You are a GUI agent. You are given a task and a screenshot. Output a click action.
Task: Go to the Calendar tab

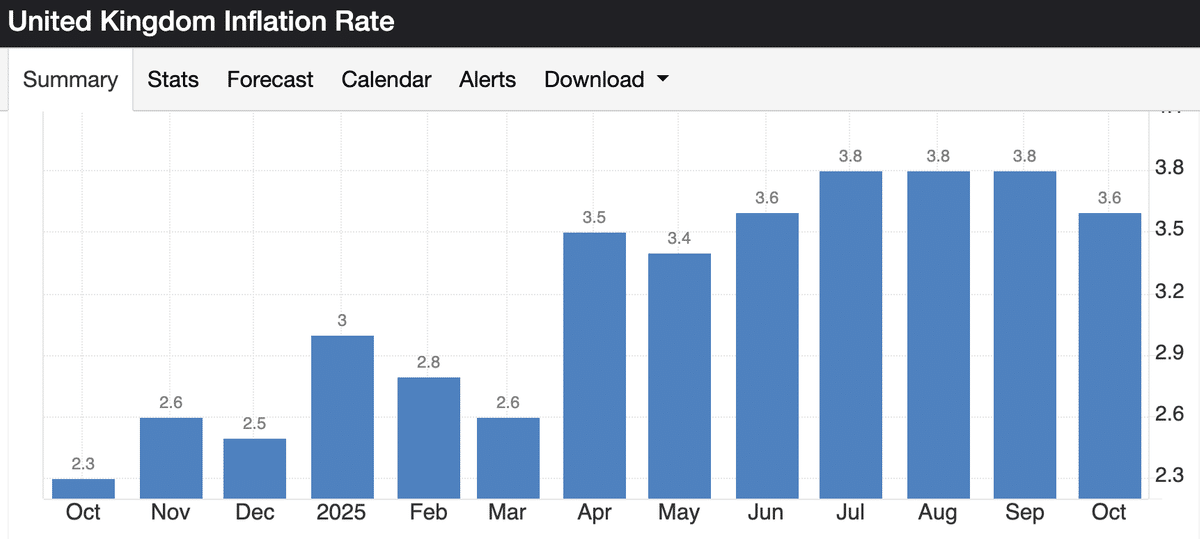pos(386,80)
